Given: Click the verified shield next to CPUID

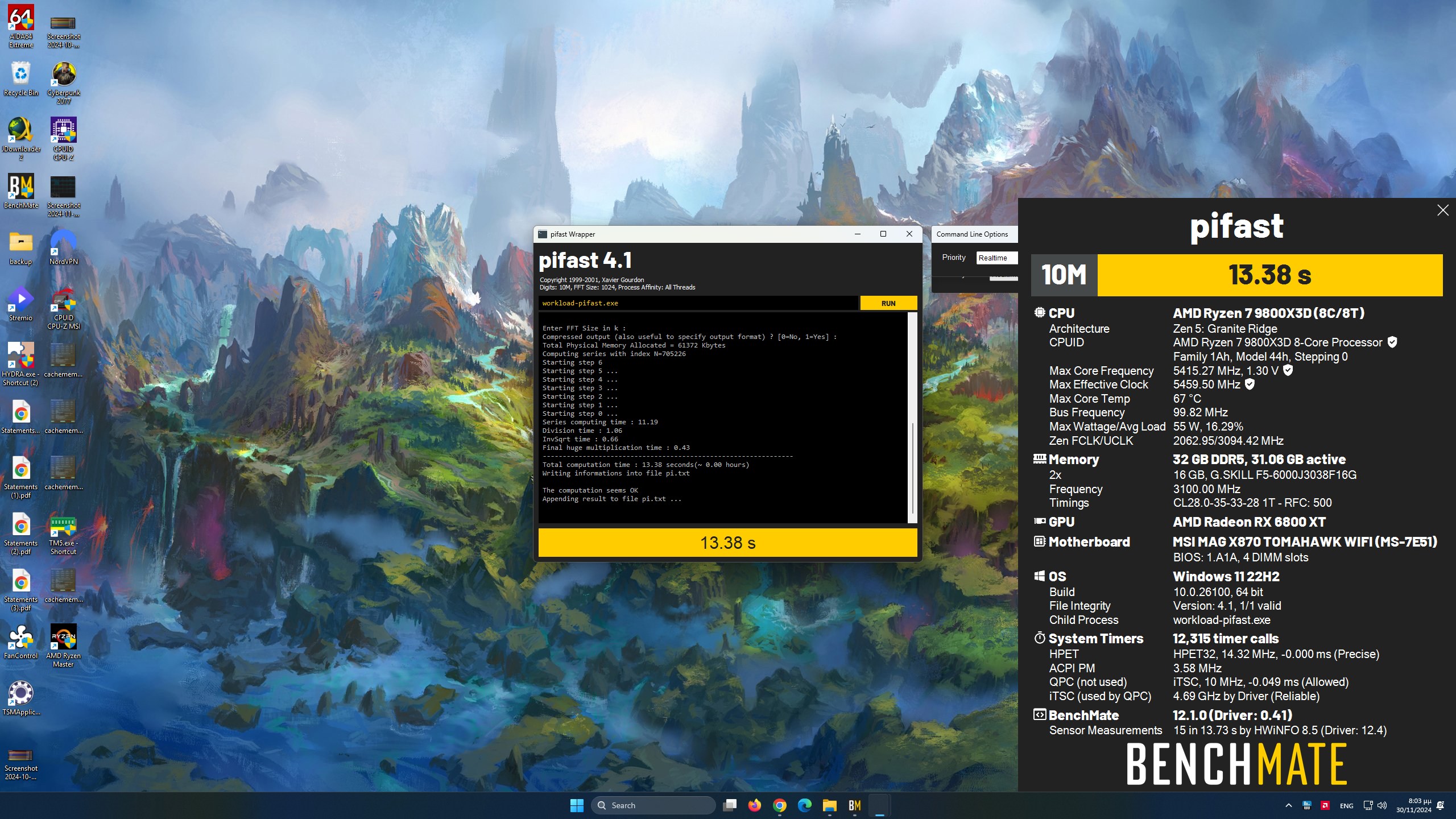Looking at the screenshot, I should [1392, 342].
